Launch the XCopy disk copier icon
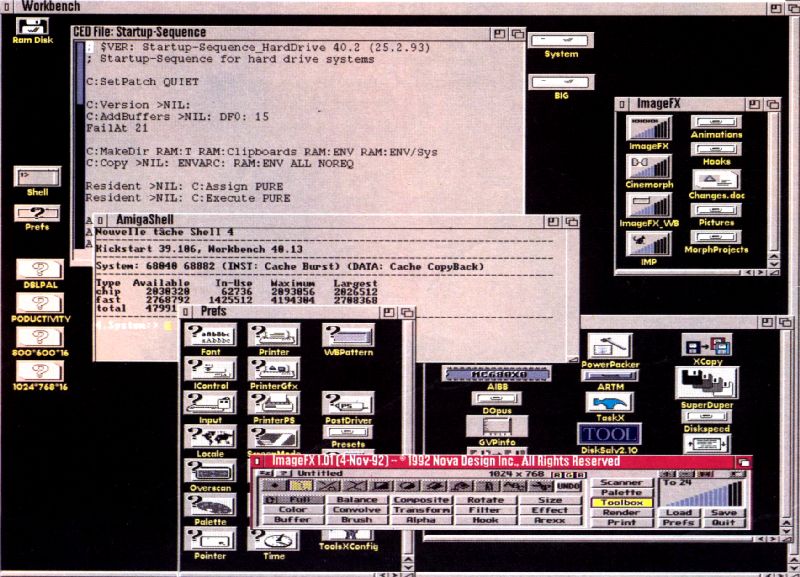The width and height of the screenshot is (800, 577). coord(707,345)
